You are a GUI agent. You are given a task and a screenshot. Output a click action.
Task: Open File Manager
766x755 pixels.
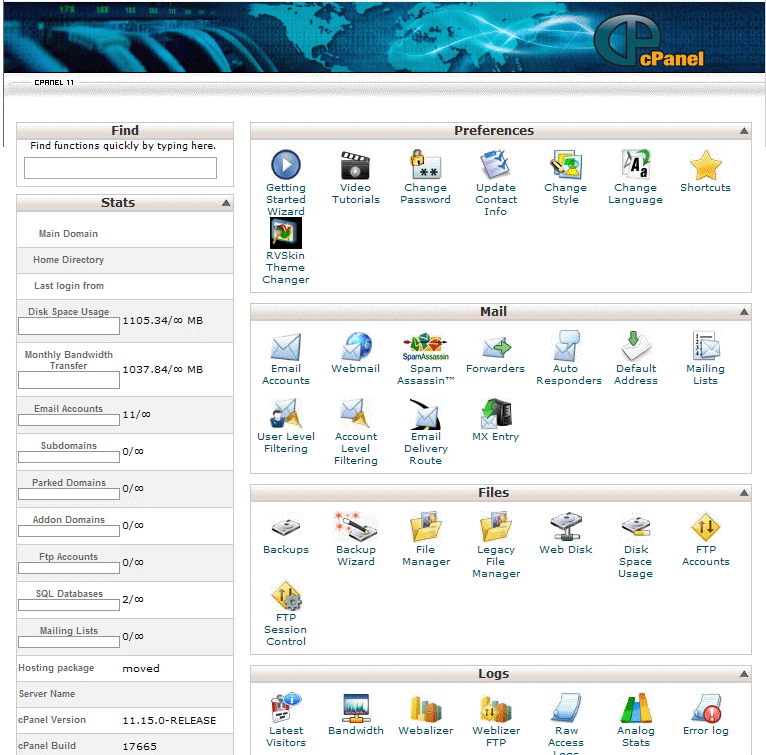click(x=426, y=539)
